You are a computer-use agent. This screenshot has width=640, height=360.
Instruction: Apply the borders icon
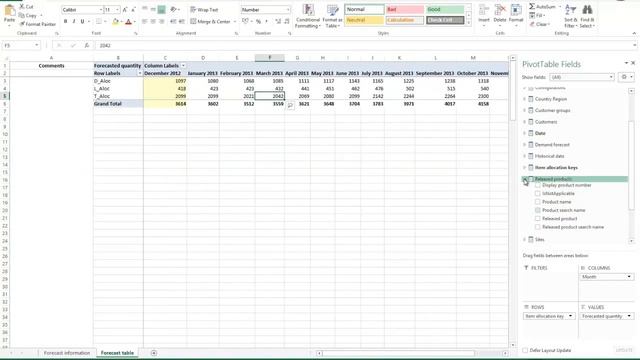(99, 21)
